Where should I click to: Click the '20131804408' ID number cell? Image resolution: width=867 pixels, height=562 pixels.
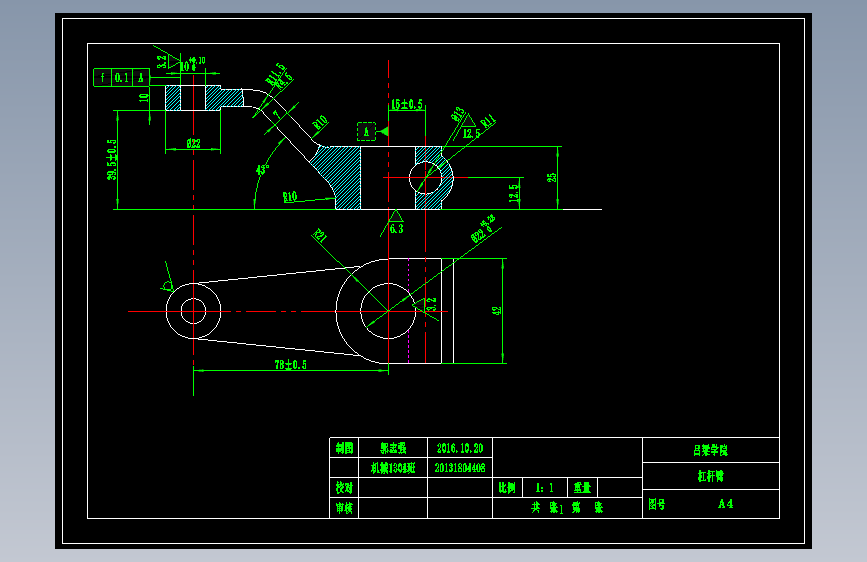[460, 468]
